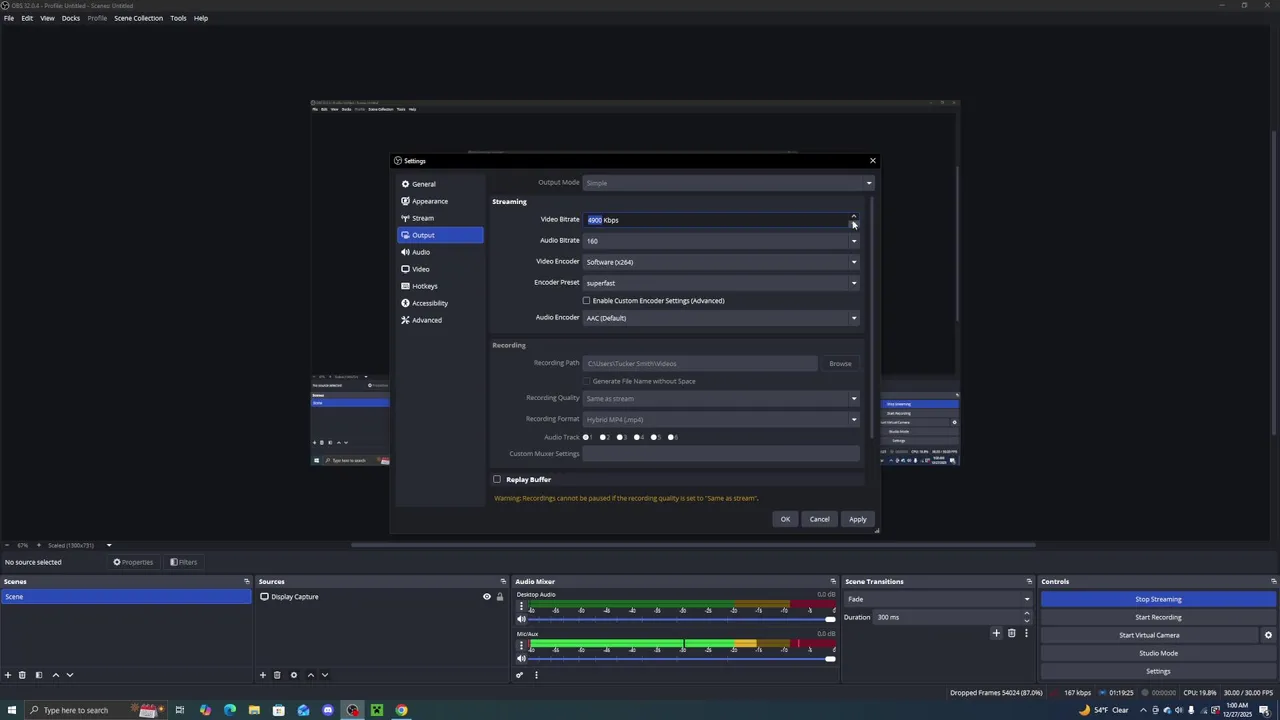Click the Studio Mode button
The height and width of the screenshot is (720, 1280).
(x=1158, y=653)
